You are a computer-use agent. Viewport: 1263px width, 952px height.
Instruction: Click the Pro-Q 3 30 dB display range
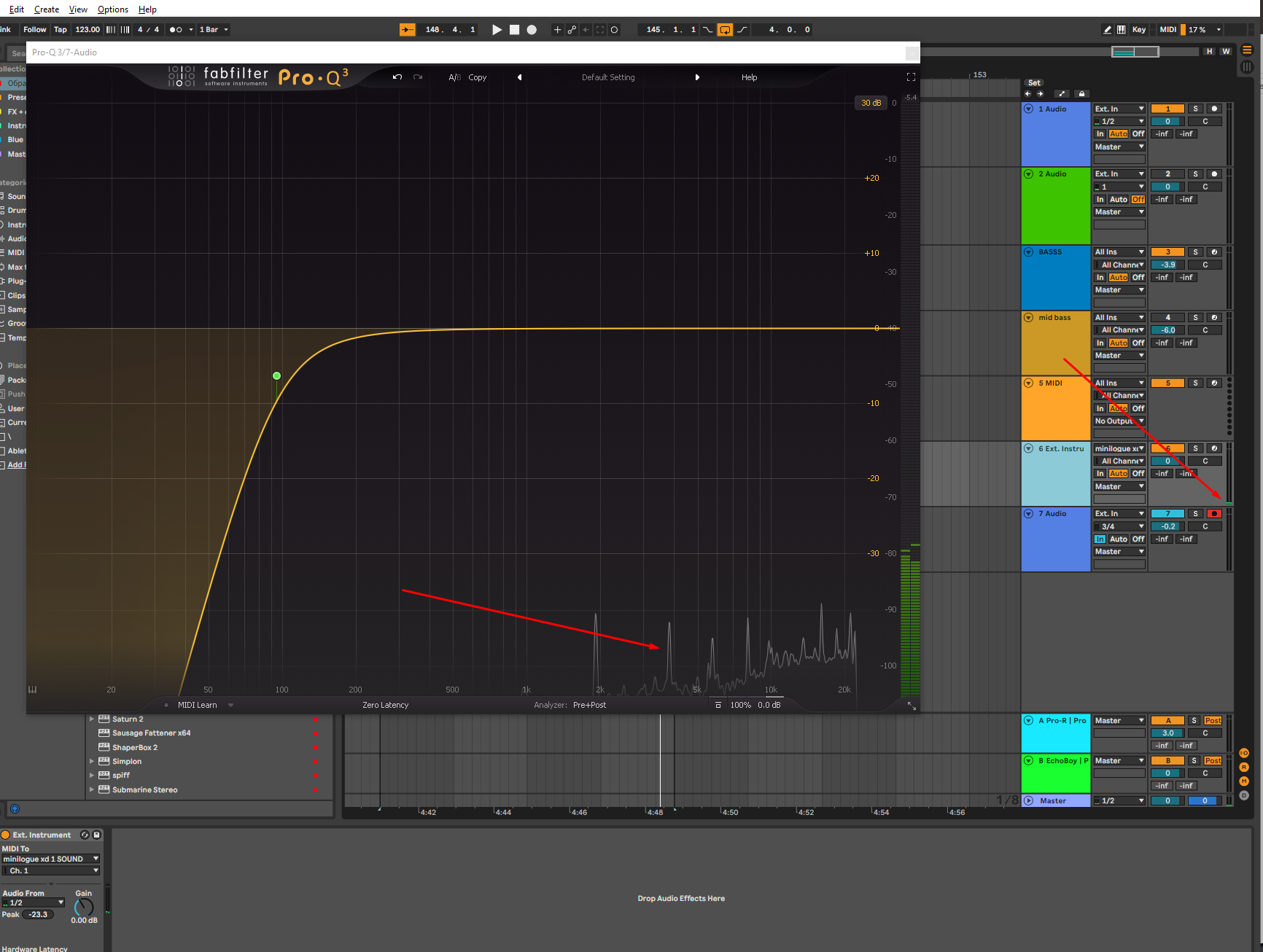pyautogui.click(x=871, y=103)
